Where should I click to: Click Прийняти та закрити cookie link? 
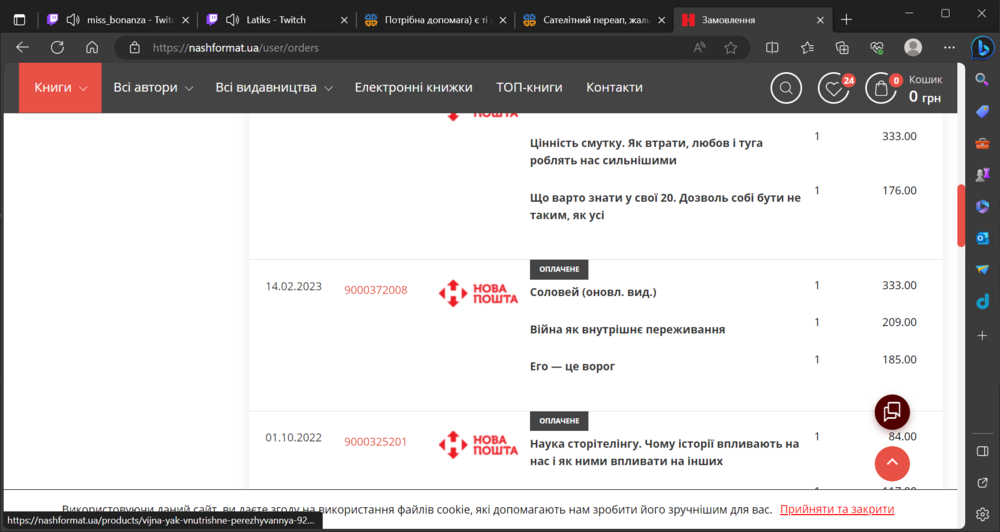tap(837, 509)
